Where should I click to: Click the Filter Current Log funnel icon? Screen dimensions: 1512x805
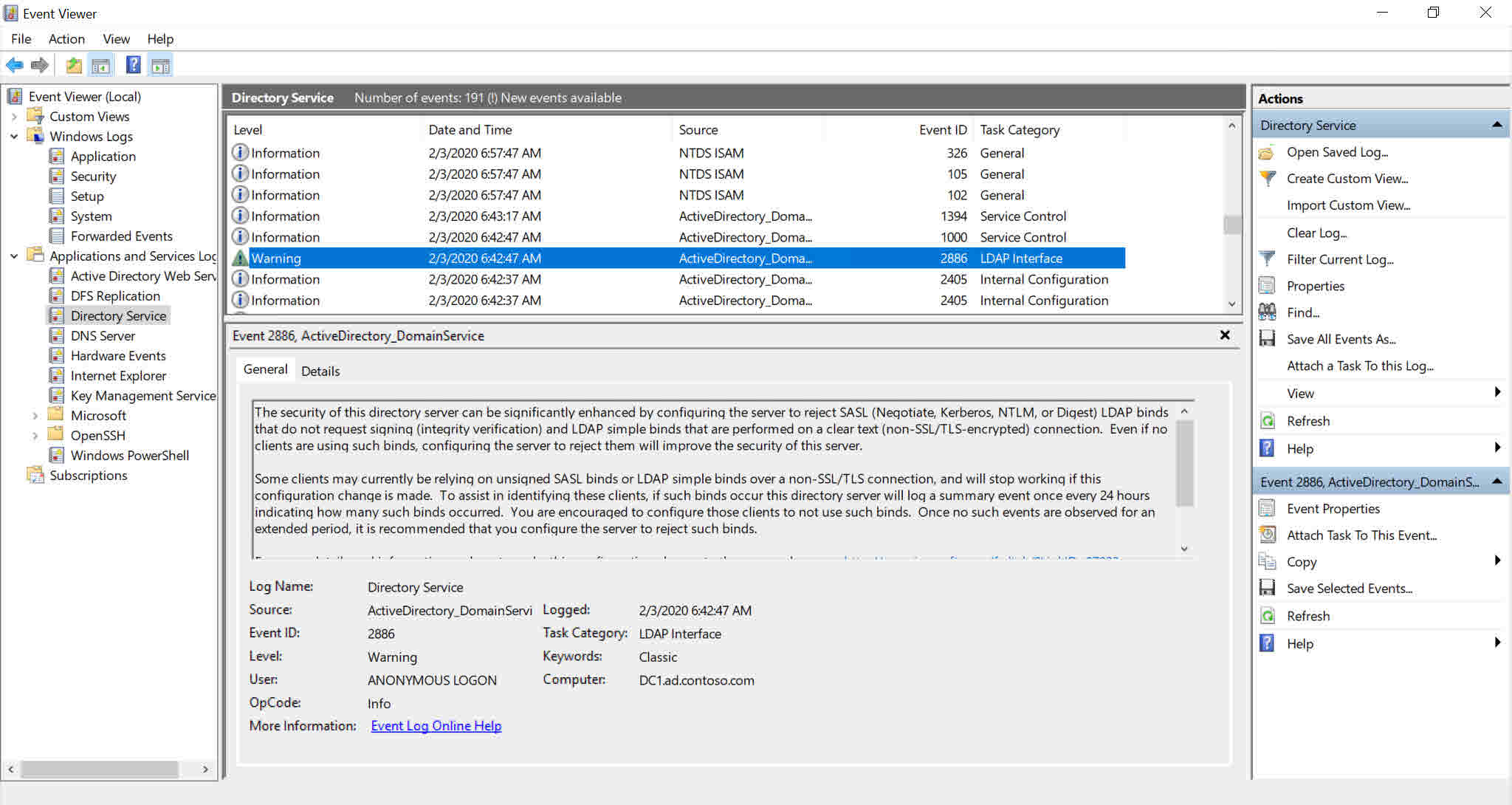tap(1267, 259)
